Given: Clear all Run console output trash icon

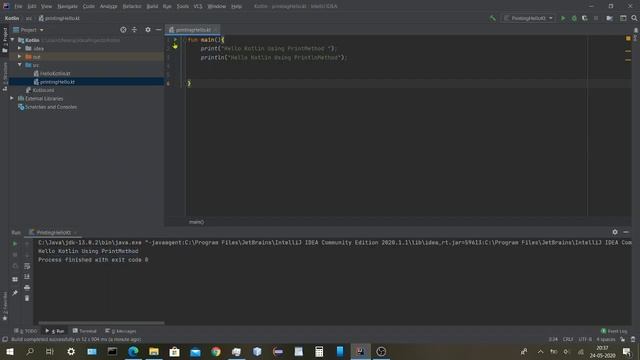Looking at the screenshot, I should pyautogui.click(x=27, y=298).
